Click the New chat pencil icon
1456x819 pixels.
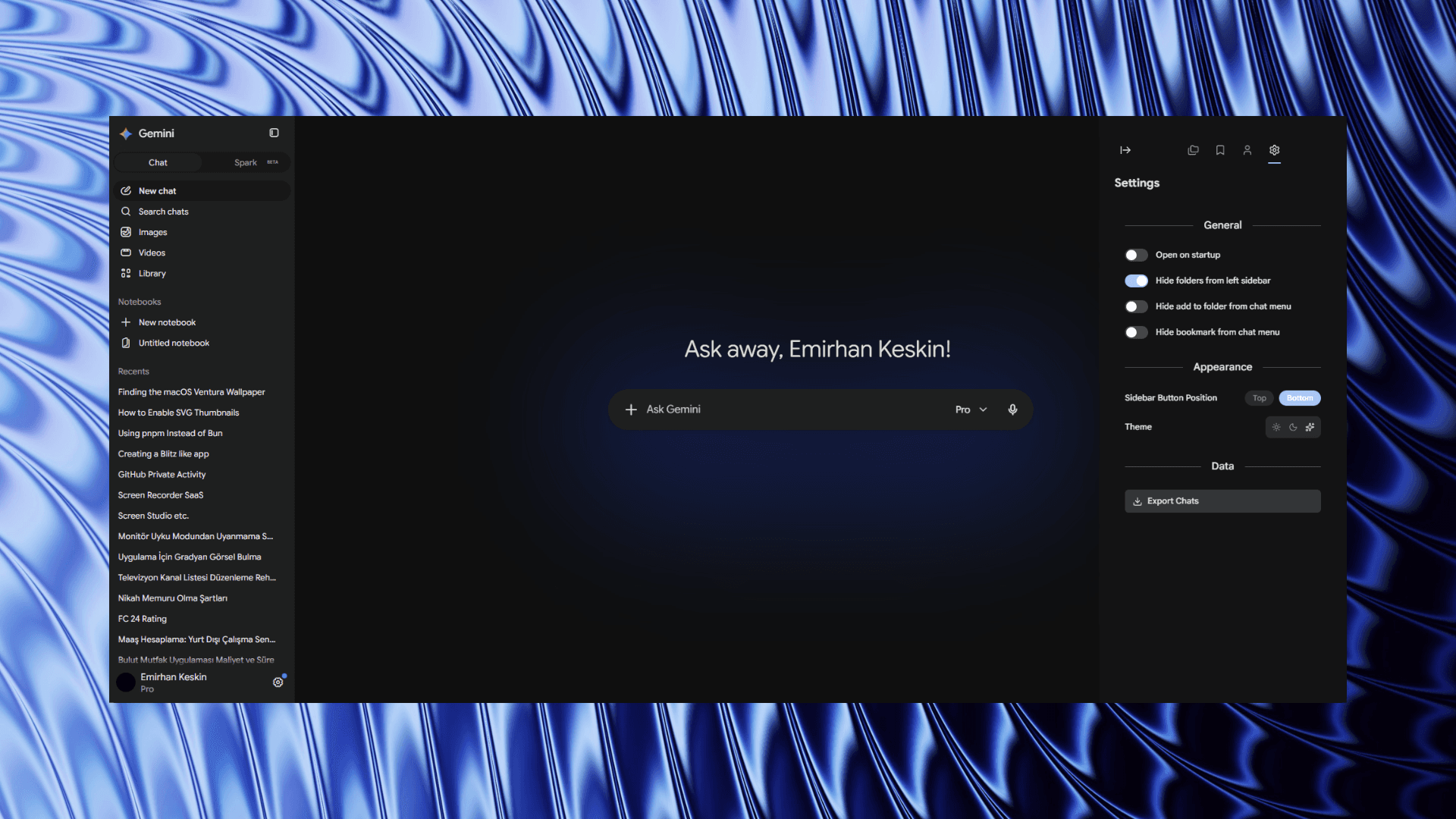pos(126,191)
